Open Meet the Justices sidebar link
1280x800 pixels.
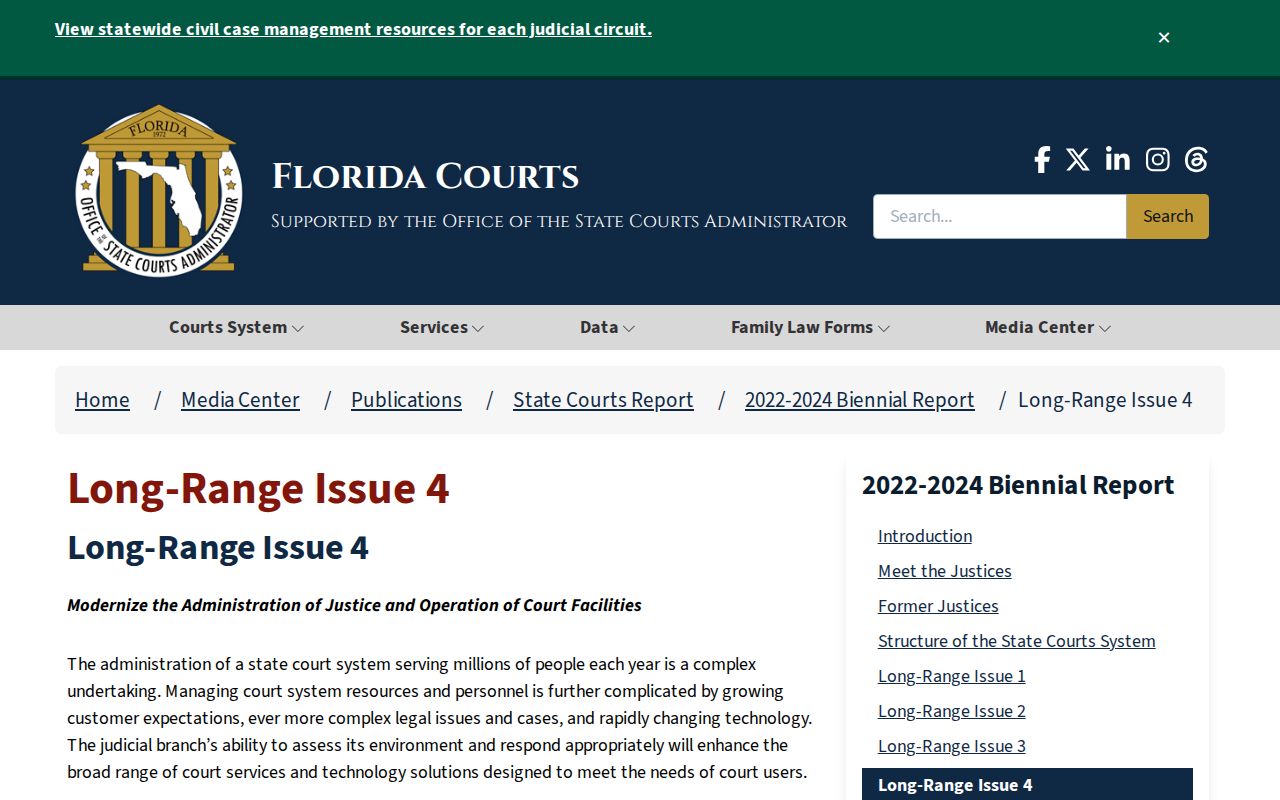[945, 571]
